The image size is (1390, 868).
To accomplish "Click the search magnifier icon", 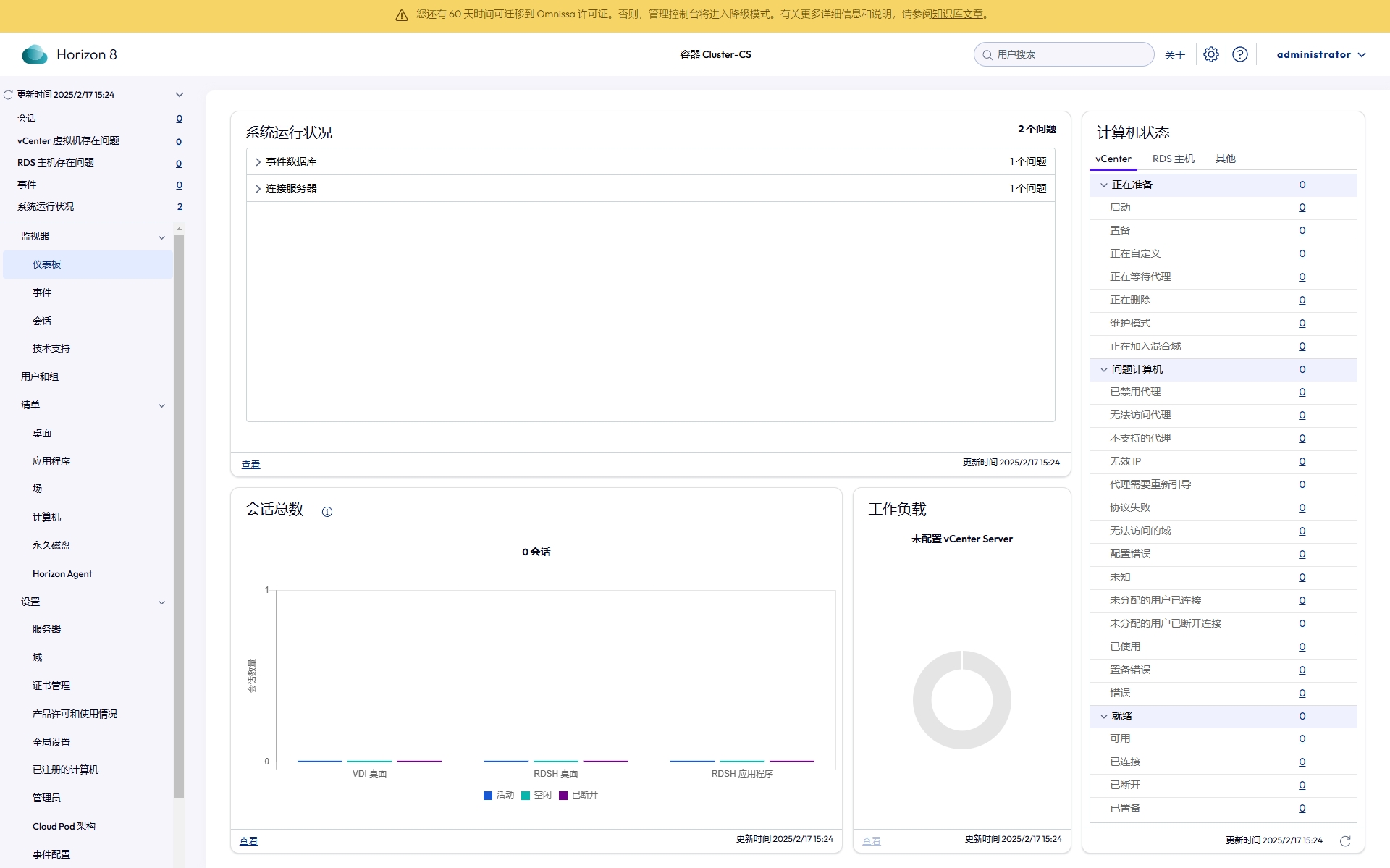I will [x=987, y=55].
